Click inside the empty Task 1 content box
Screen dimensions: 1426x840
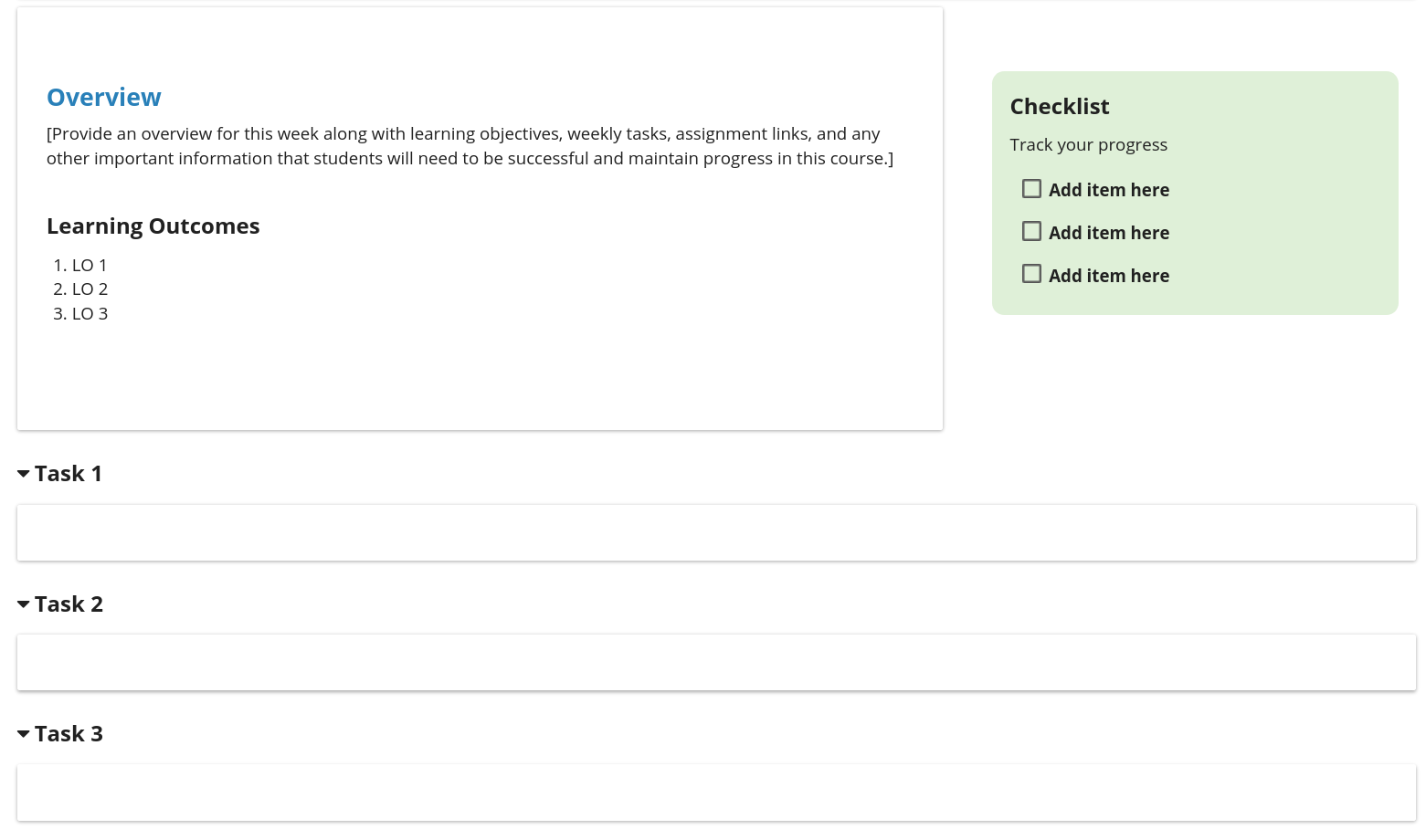pyautogui.click(x=716, y=533)
